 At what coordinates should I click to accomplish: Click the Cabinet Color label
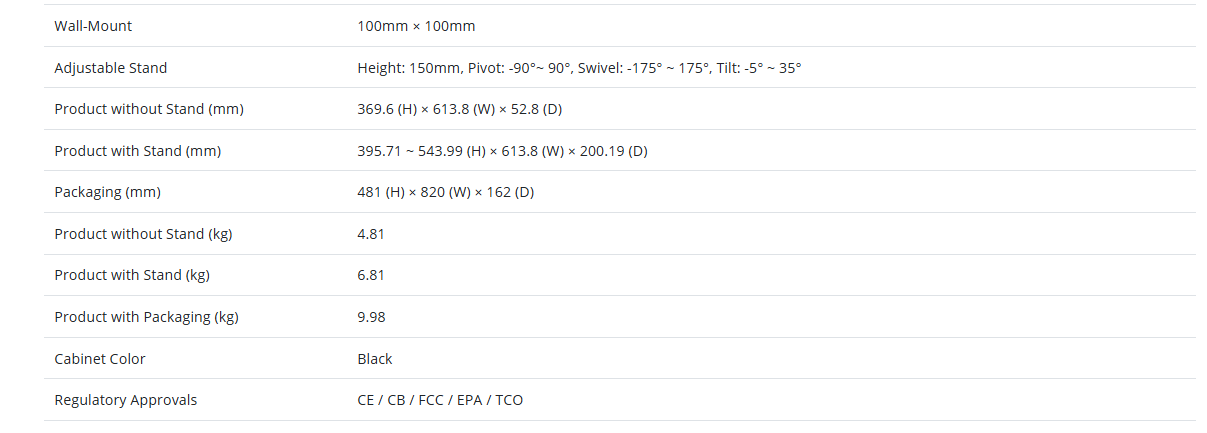[x=100, y=359]
